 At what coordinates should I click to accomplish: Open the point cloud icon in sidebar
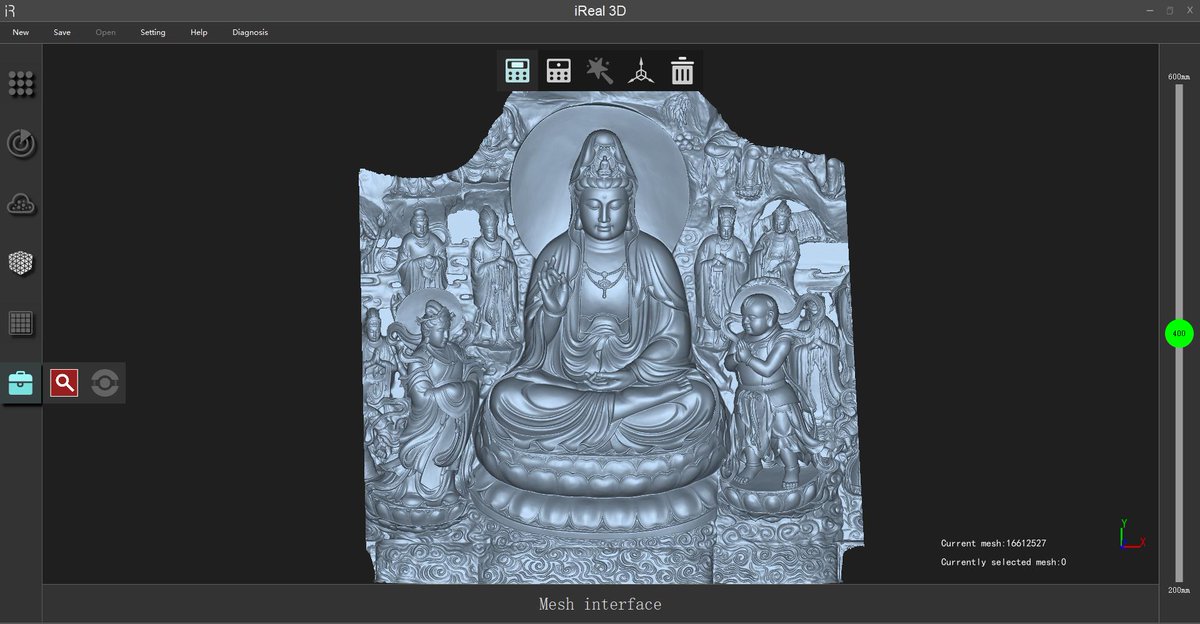(x=21, y=204)
